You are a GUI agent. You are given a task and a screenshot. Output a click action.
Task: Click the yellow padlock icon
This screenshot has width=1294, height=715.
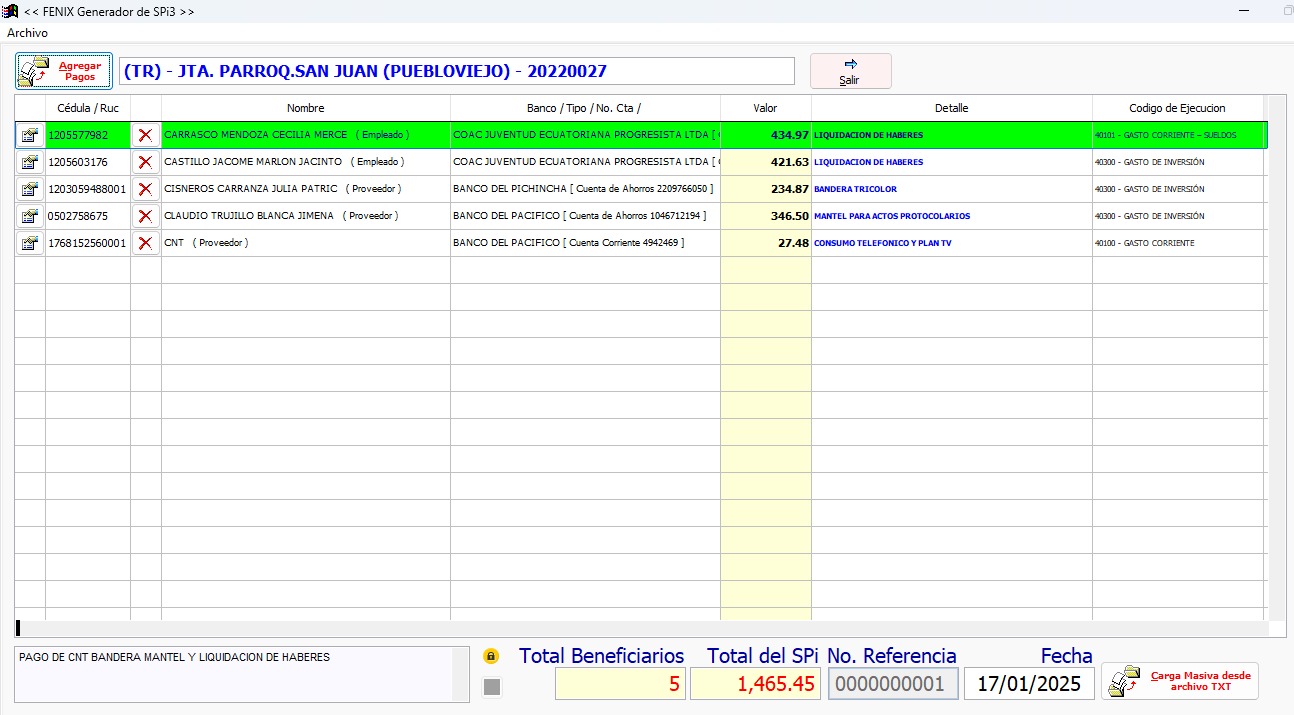tap(491, 657)
